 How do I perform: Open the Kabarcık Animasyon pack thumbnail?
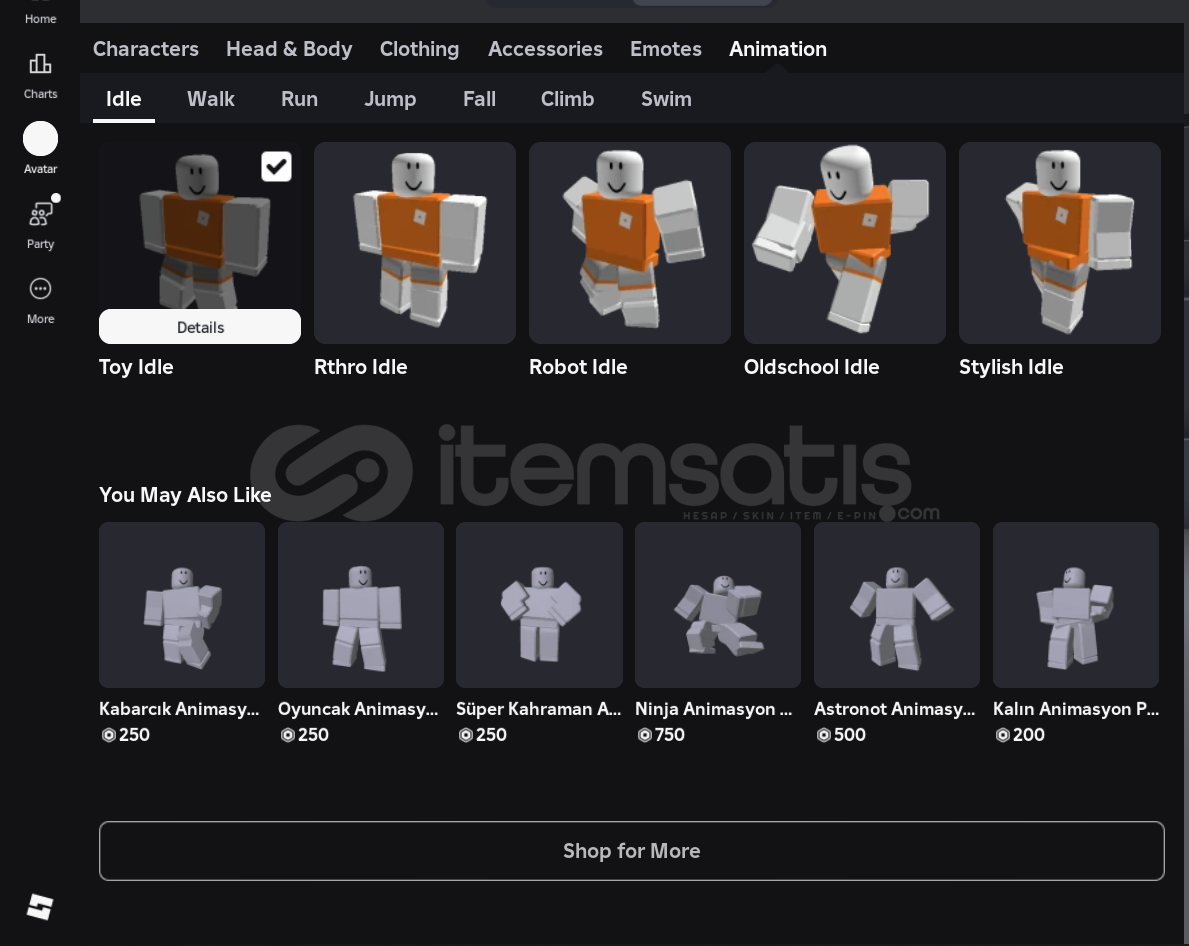182,605
